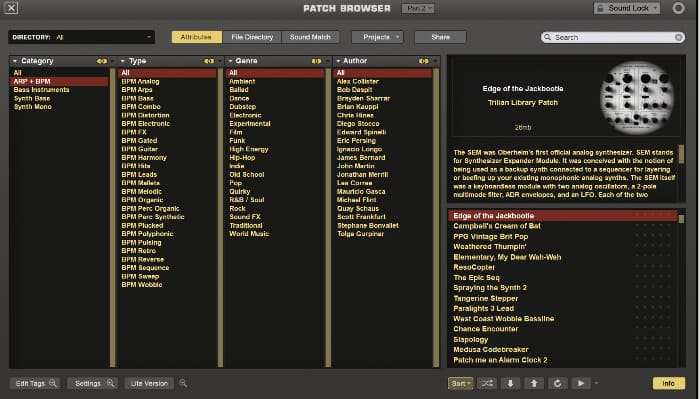
Task: Click the shuffle patches icon
Action: (487, 383)
